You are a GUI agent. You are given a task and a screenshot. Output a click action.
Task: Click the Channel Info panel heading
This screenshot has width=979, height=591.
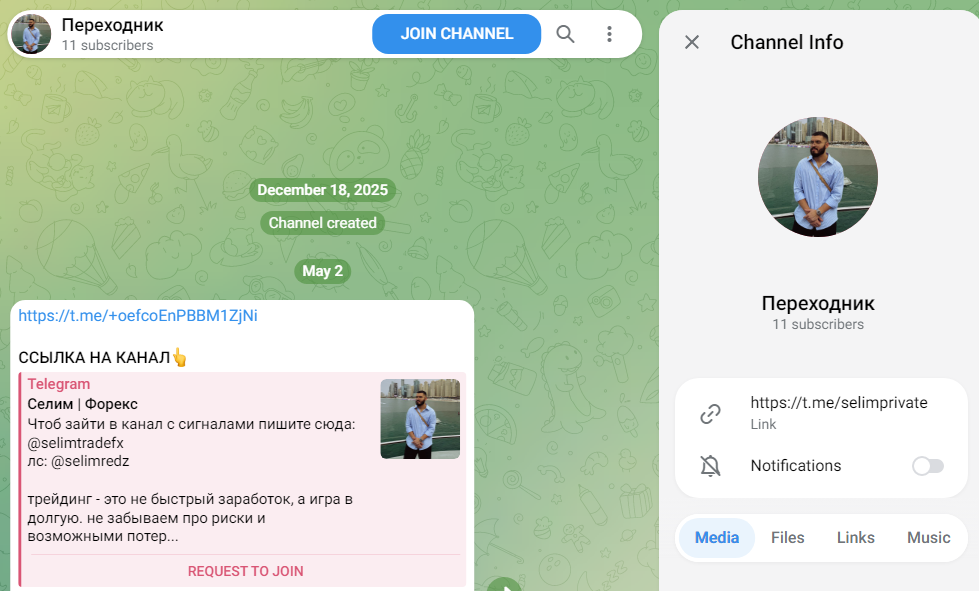(787, 42)
